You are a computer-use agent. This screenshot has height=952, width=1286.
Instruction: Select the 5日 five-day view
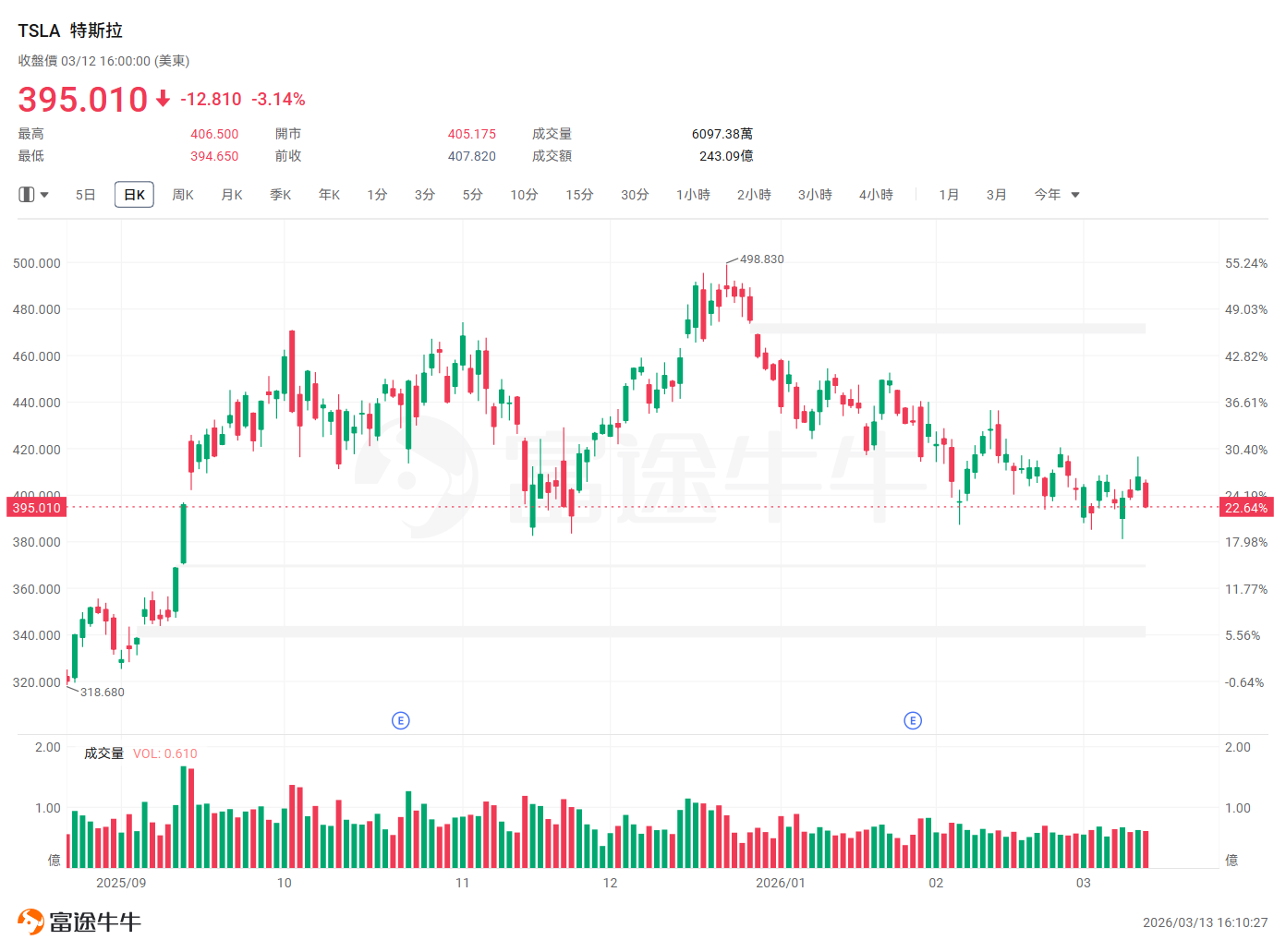86,195
